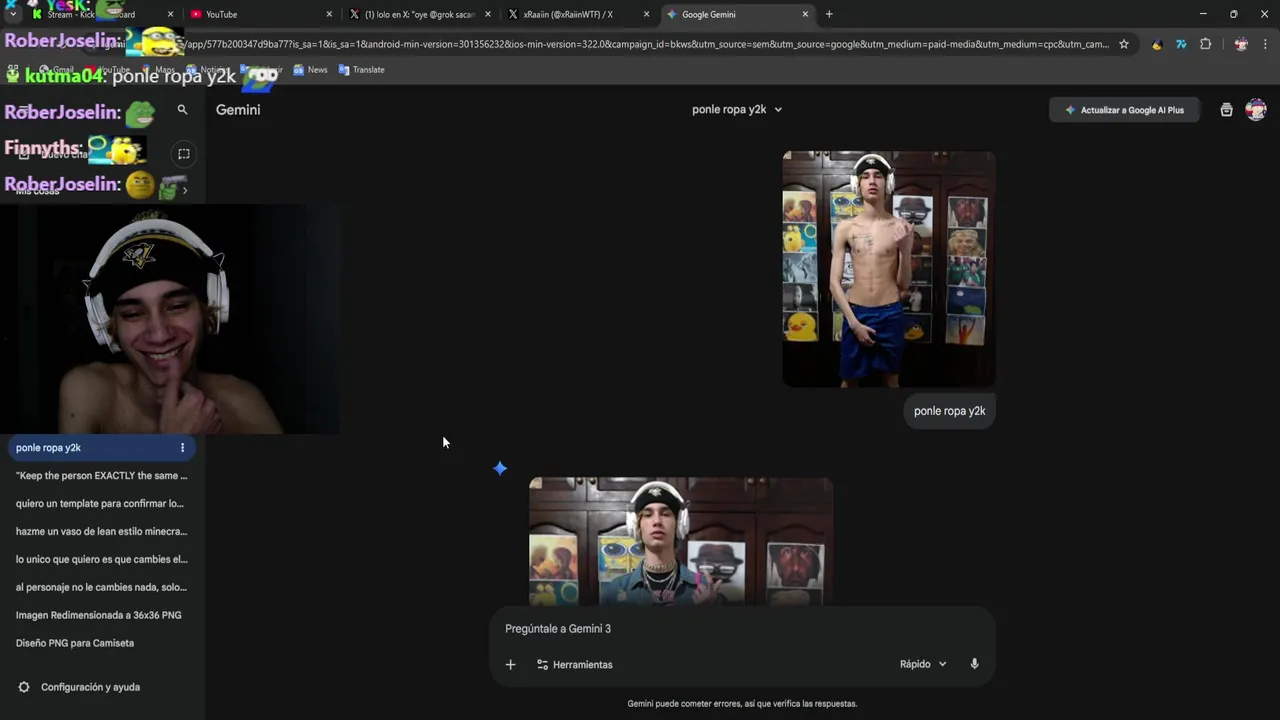
Task: Open chat 'Keep the person EXACTLY the same...'
Action: (x=102, y=476)
